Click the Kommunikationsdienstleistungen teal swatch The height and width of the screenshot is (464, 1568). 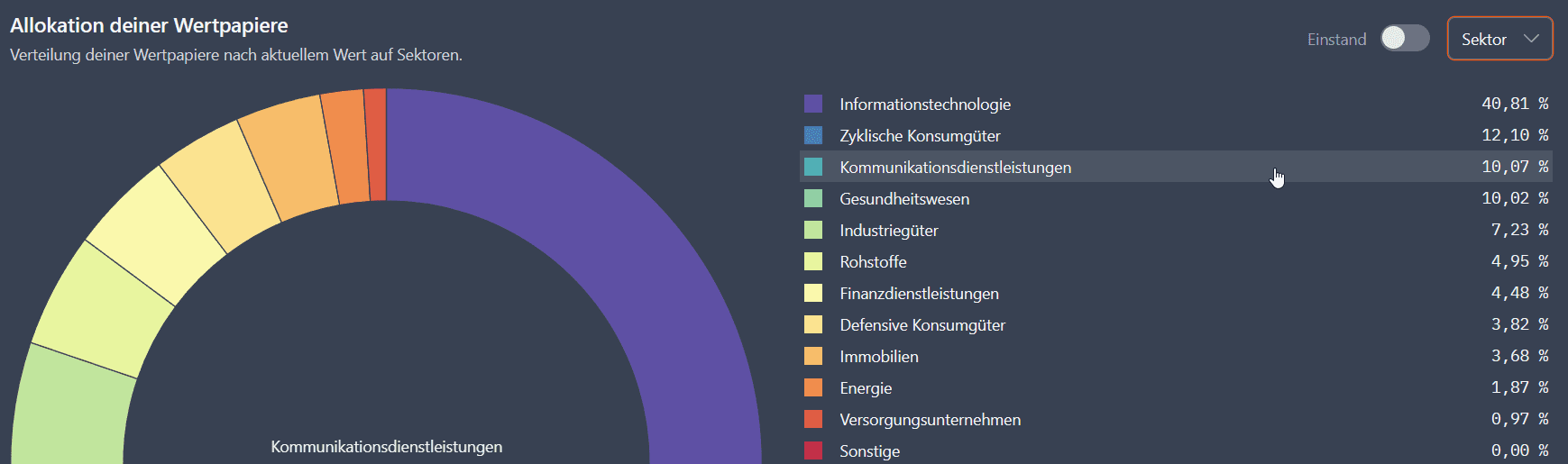[x=813, y=167]
